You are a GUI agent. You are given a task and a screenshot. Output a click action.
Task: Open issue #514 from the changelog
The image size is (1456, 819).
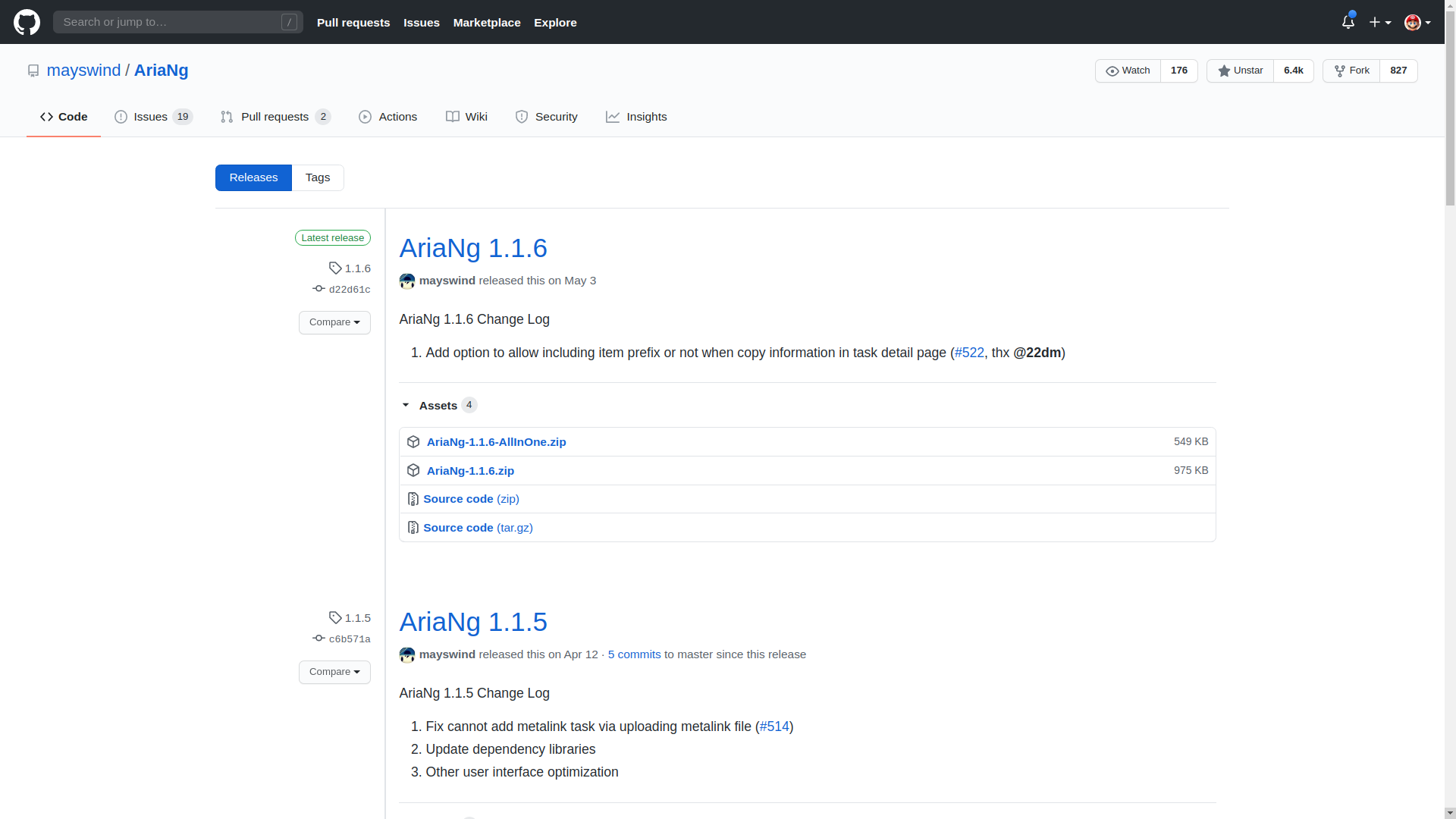click(x=773, y=726)
